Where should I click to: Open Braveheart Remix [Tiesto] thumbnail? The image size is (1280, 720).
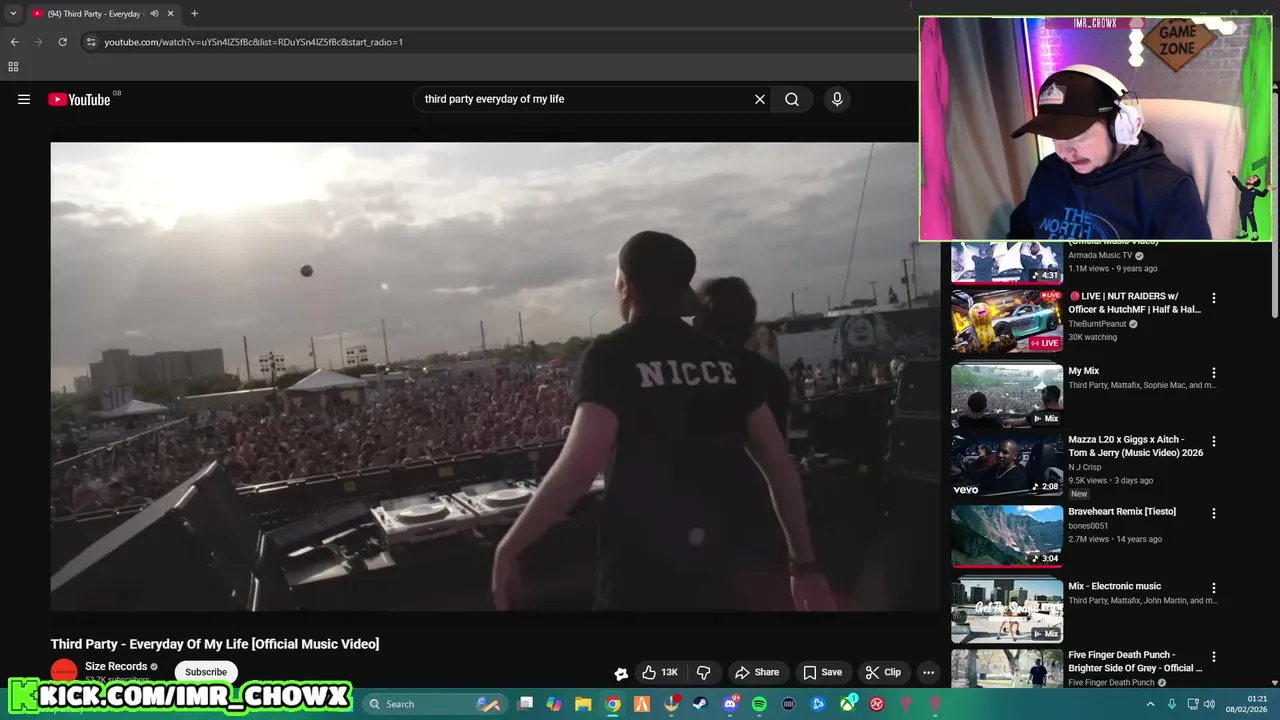click(x=1006, y=536)
